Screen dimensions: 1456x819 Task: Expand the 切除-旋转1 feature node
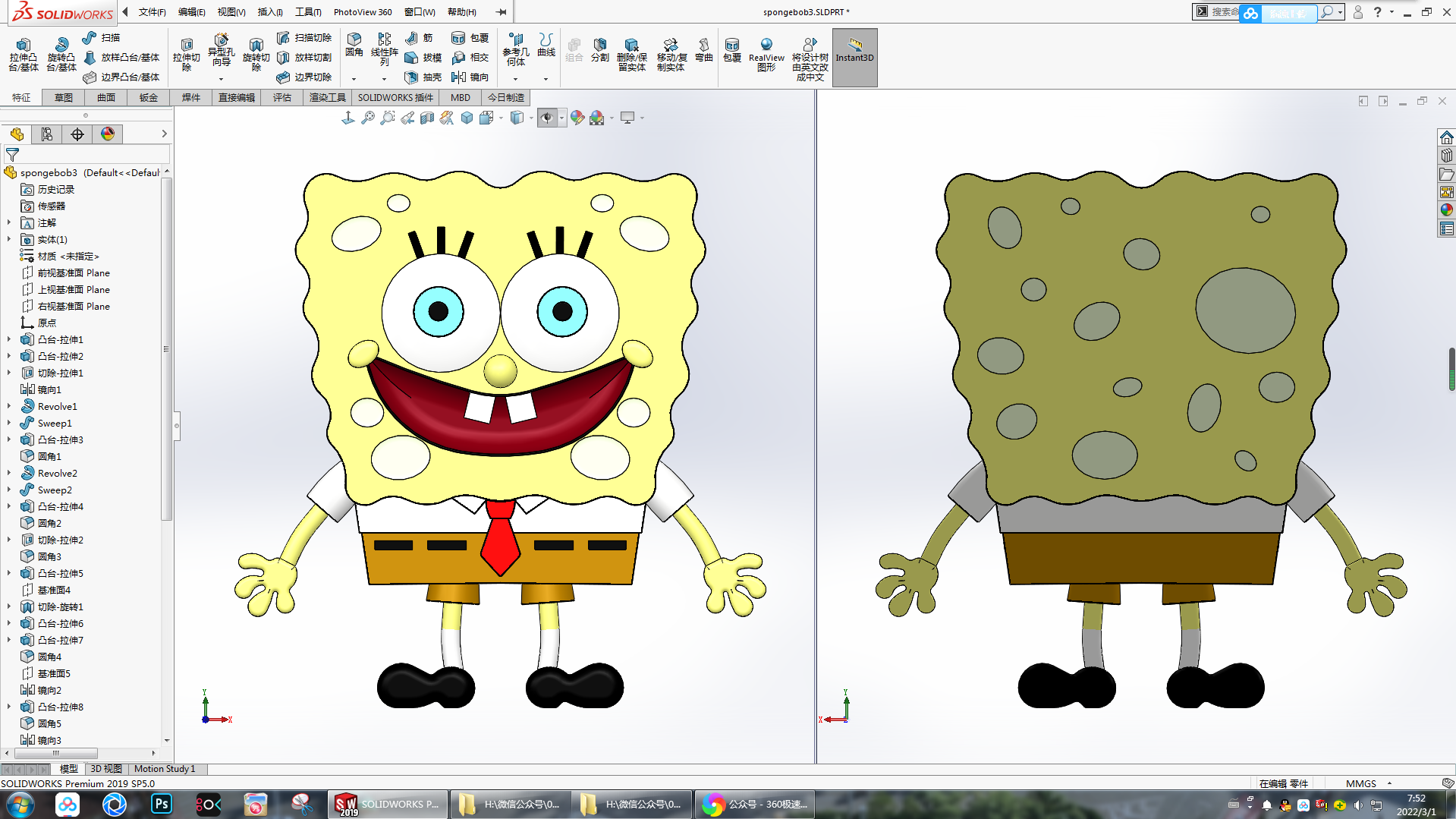tap(9, 606)
